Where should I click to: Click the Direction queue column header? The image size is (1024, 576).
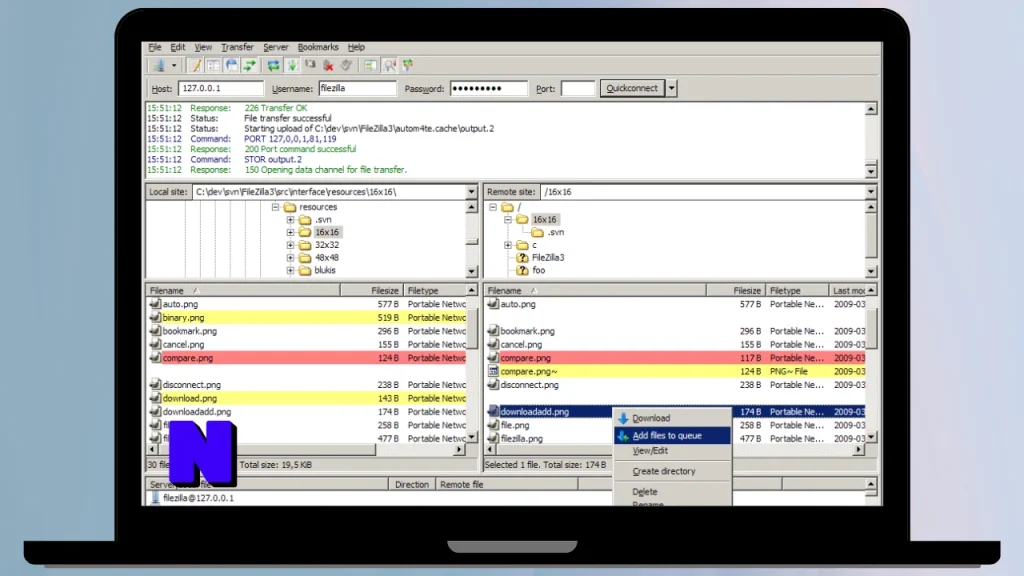tap(411, 485)
